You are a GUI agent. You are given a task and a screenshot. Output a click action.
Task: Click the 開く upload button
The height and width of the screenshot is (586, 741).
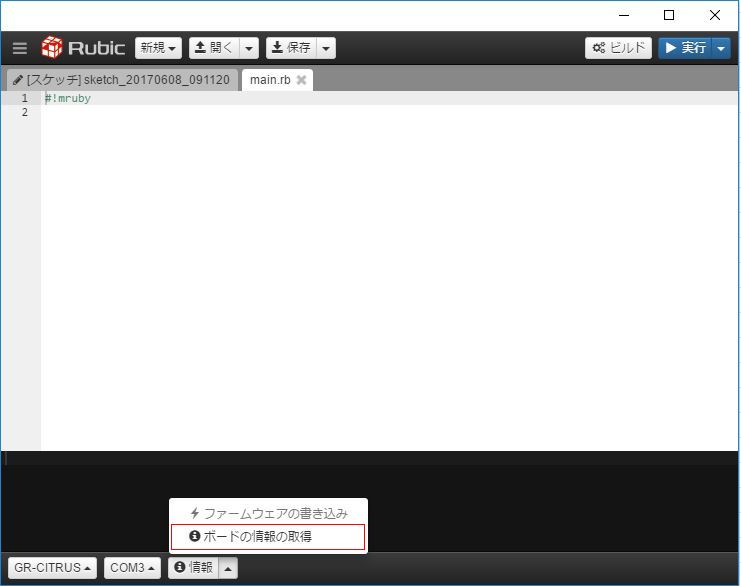tap(215, 48)
